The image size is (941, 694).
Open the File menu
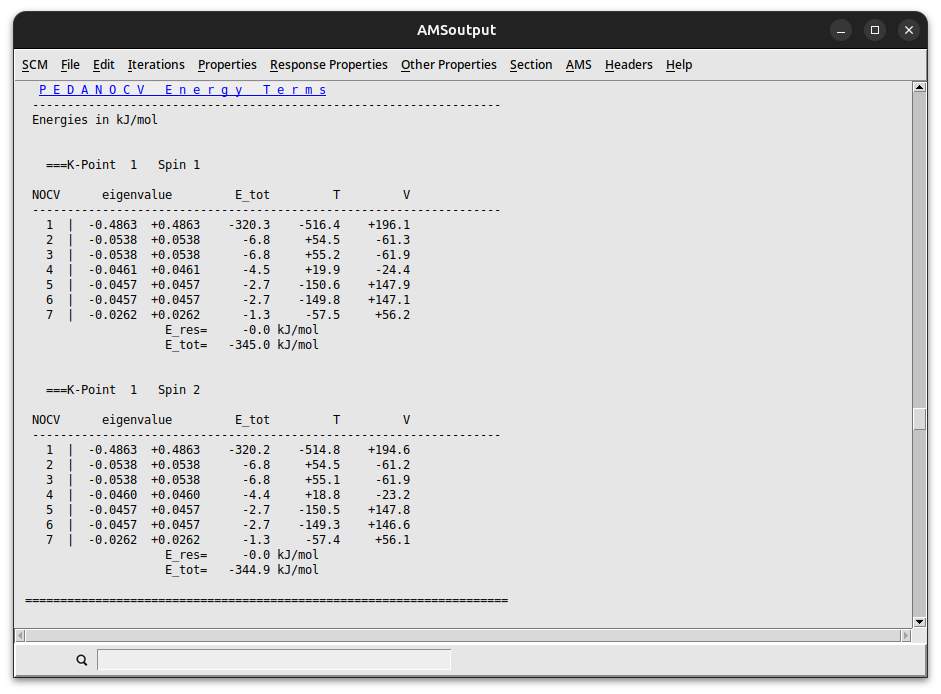click(70, 64)
